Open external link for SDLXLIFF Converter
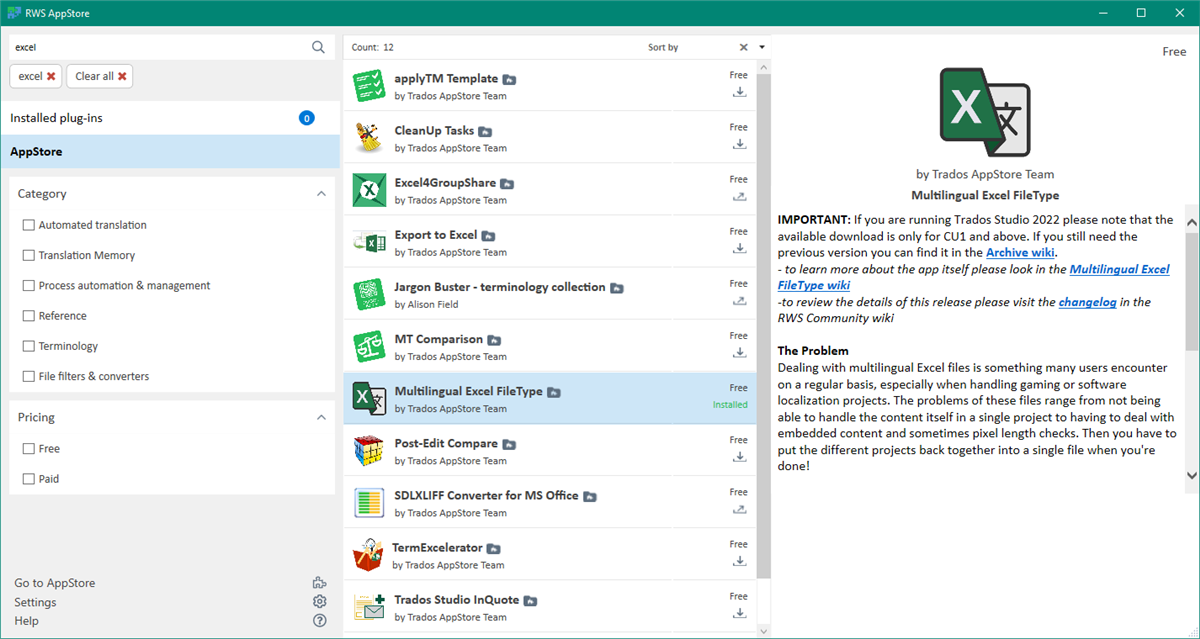The height and width of the screenshot is (639, 1200). click(739, 508)
